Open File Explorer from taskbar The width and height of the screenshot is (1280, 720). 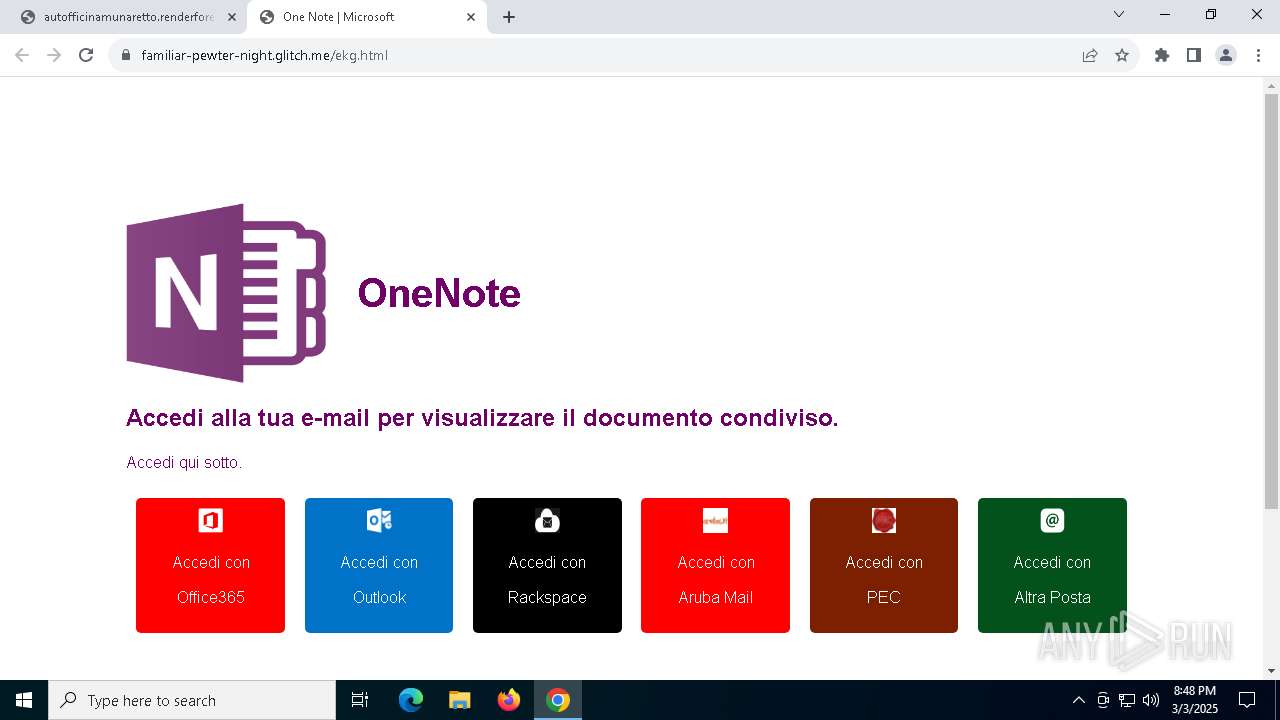460,700
